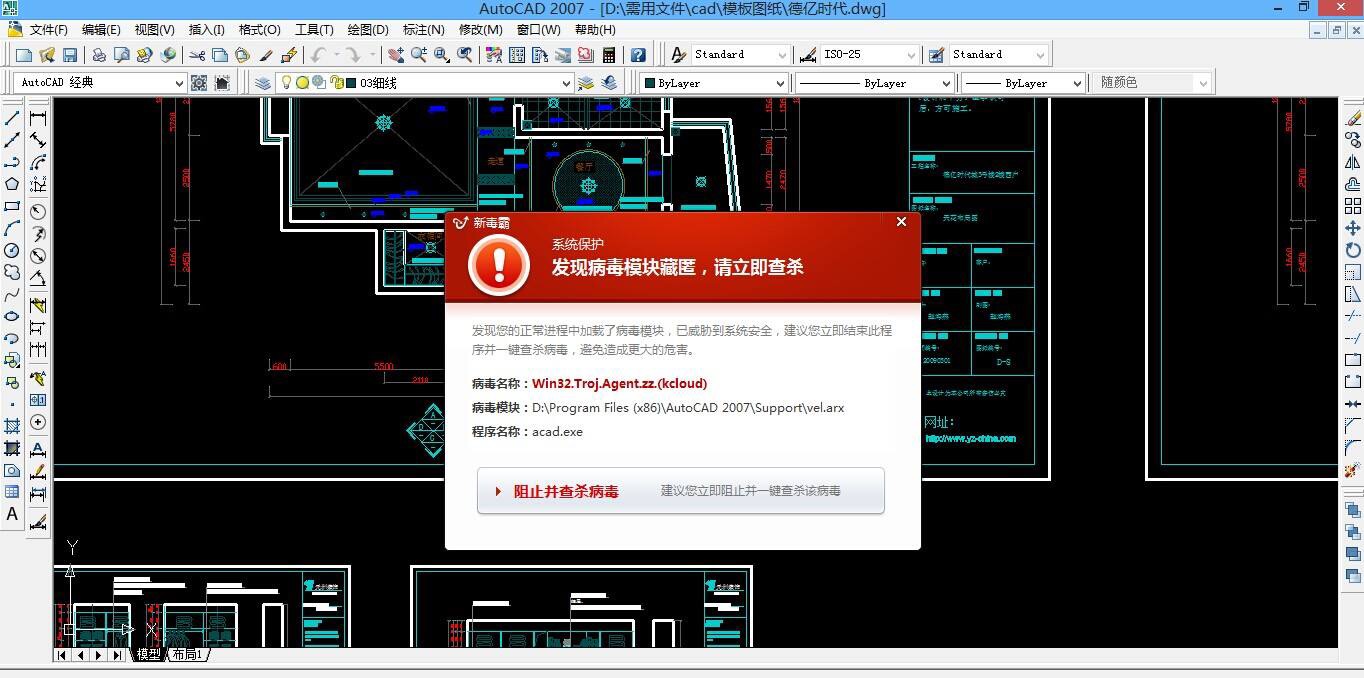1364x678 pixels.
Task: Toggle the light bulb to turn off layer 03细线
Action: pos(286,82)
